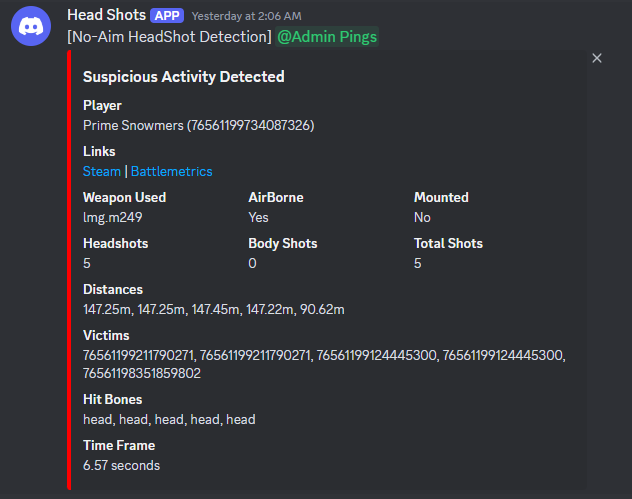Click the Total Shots field heading
The width and height of the screenshot is (632, 499).
[448, 243]
